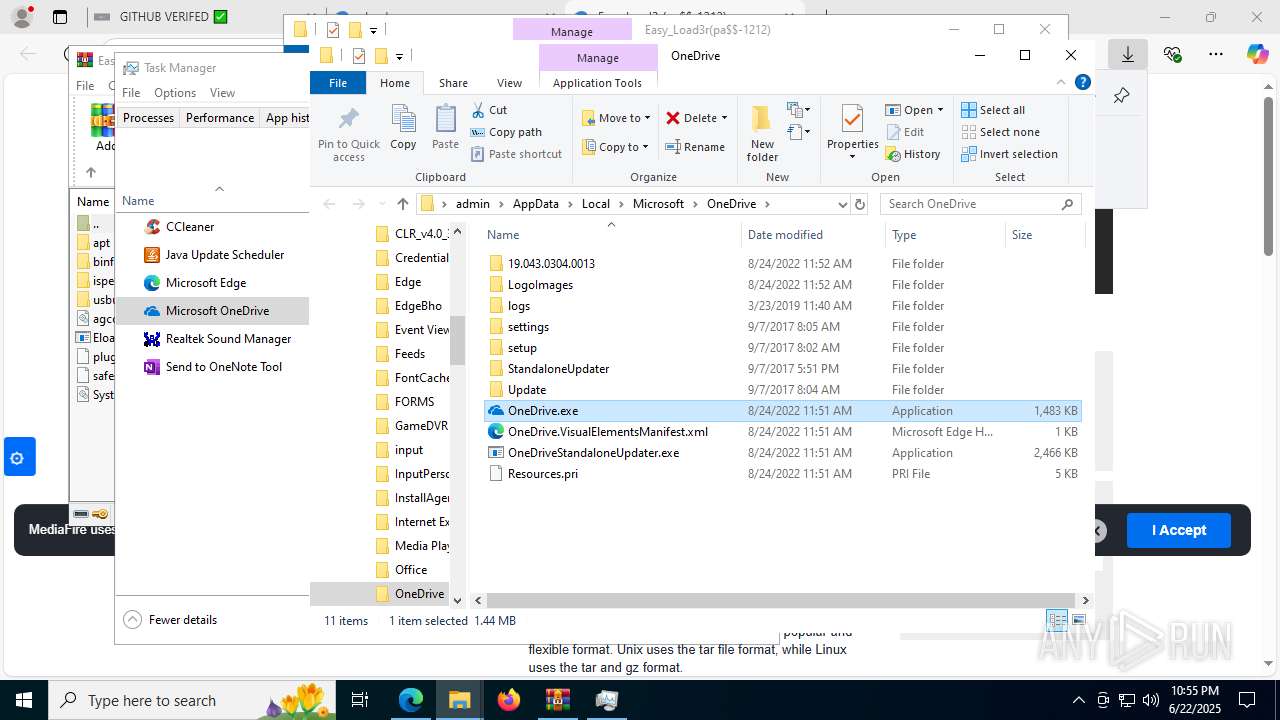Click Fewer details in Task Manager
The width and height of the screenshot is (1280, 720).
pyautogui.click(x=170, y=620)
